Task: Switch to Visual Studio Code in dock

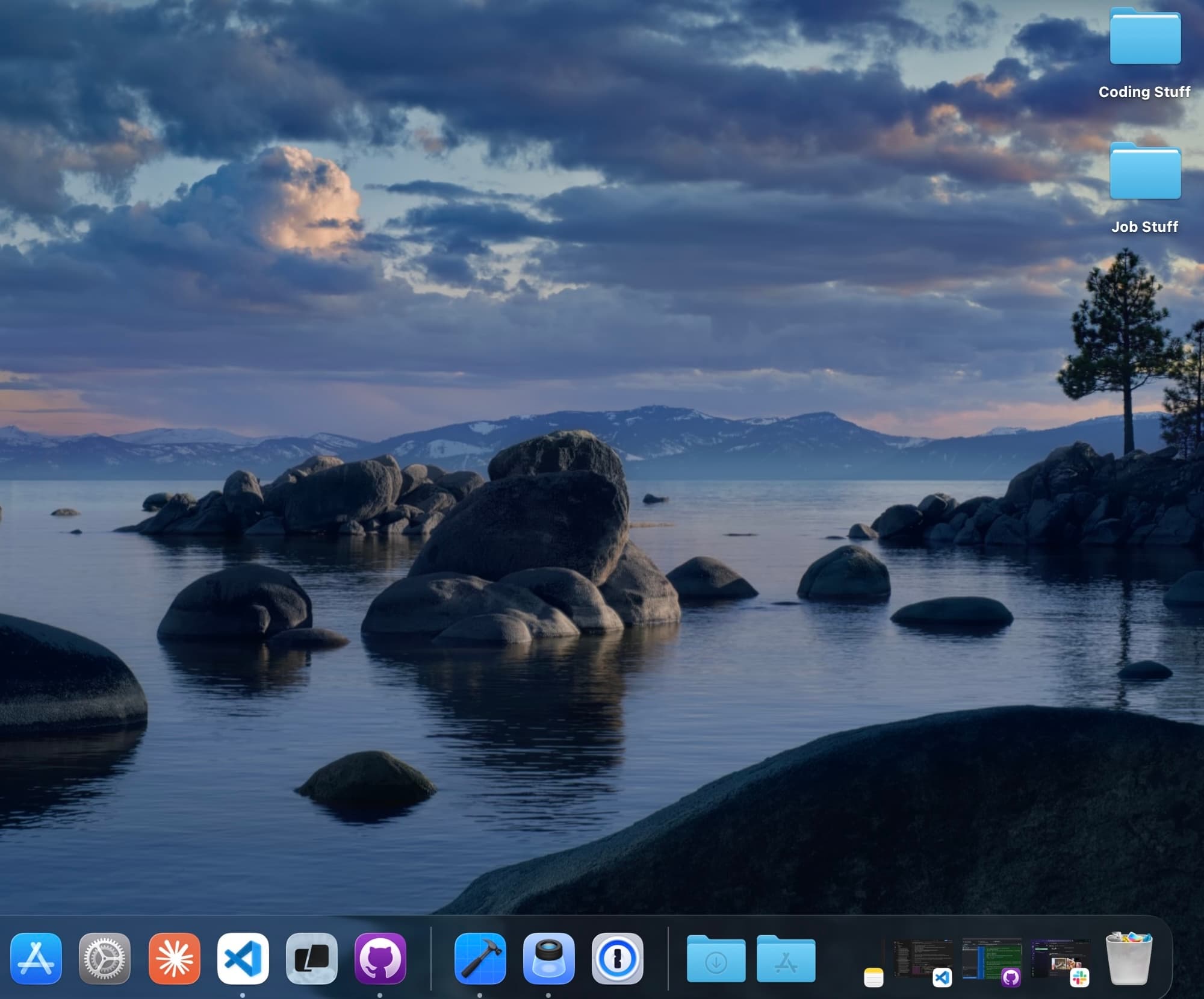Action: coord(243,959)
